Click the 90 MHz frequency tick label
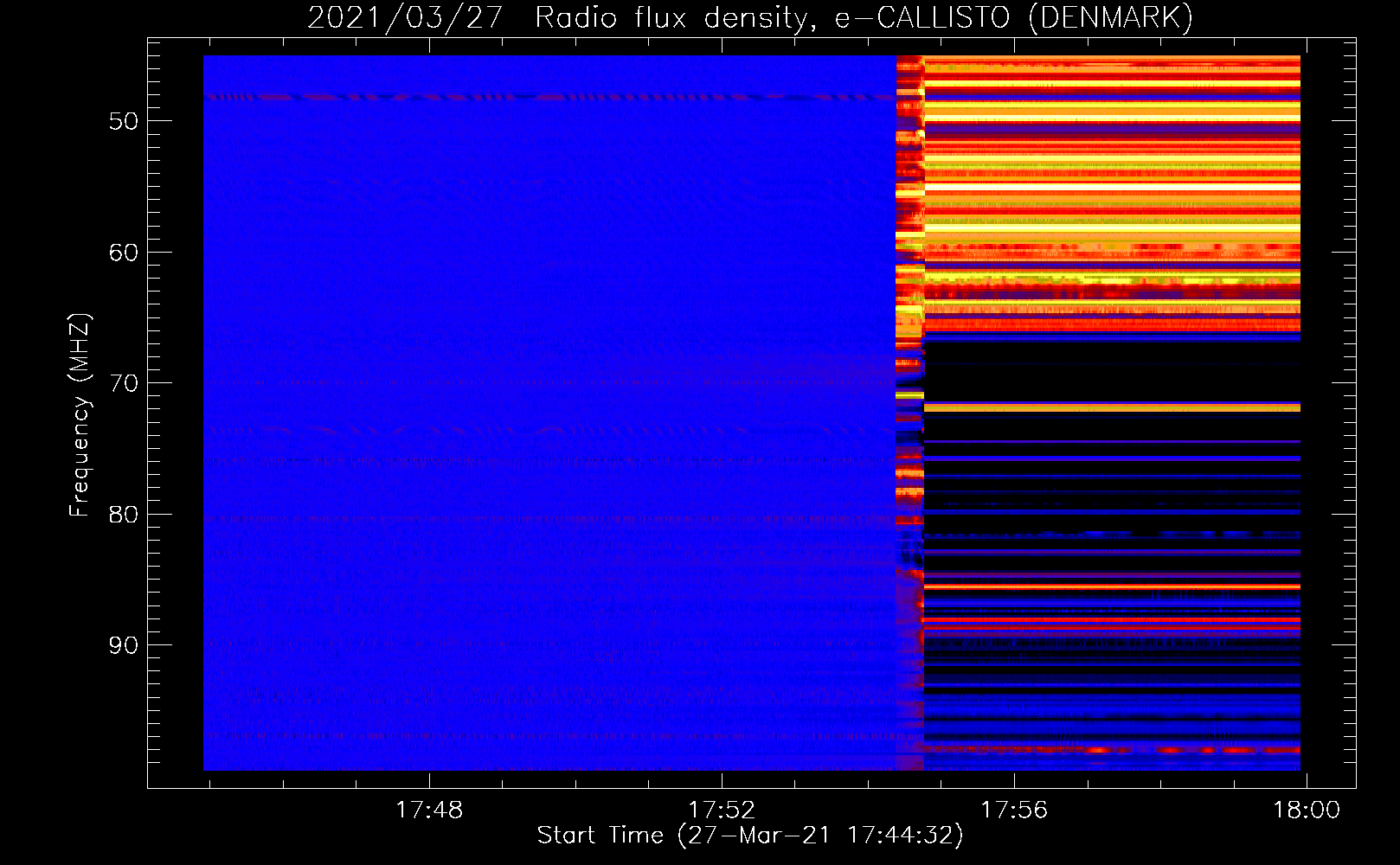Screen dimensions: 1400x865 point(124,645)
